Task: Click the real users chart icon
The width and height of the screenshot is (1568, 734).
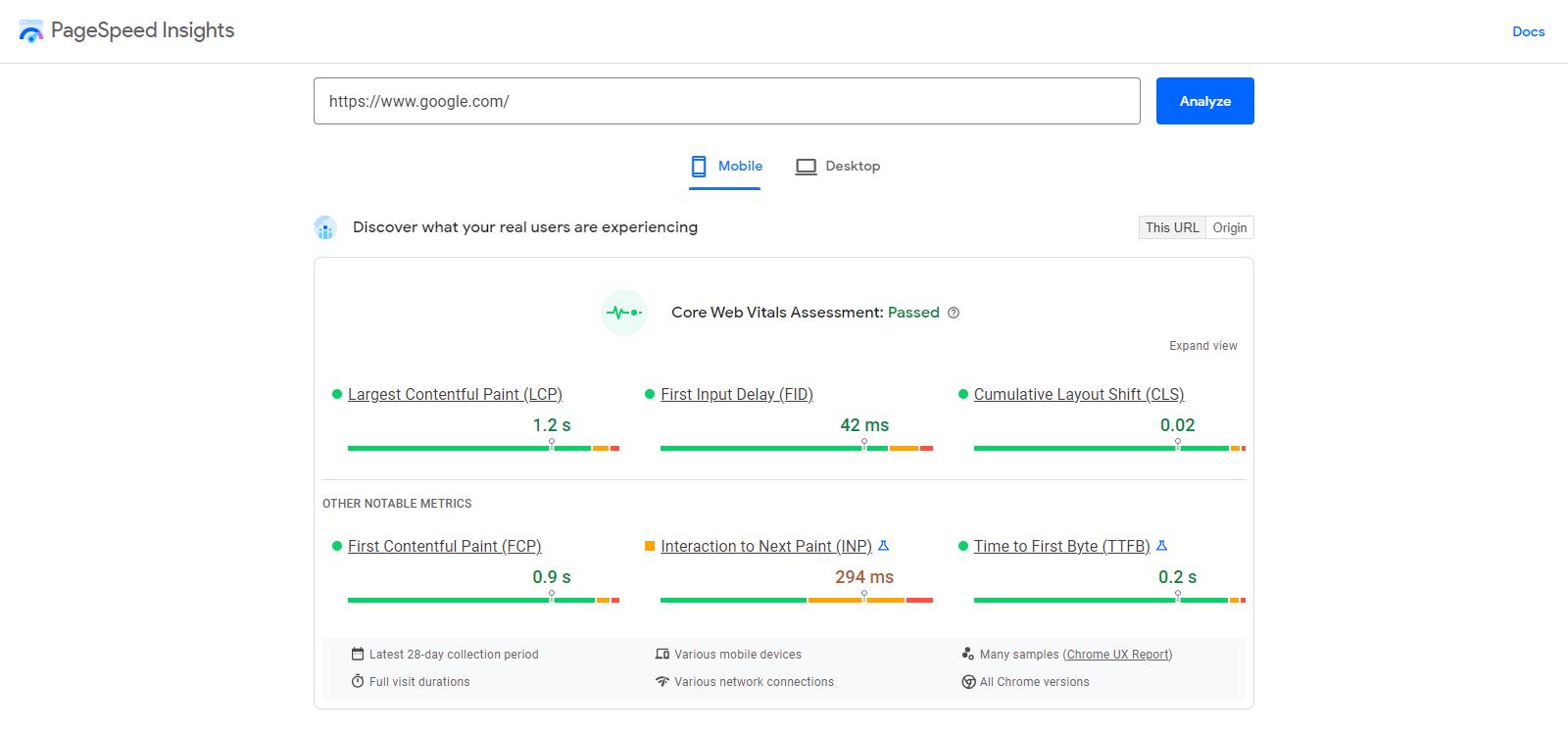Action: (325, 228)
